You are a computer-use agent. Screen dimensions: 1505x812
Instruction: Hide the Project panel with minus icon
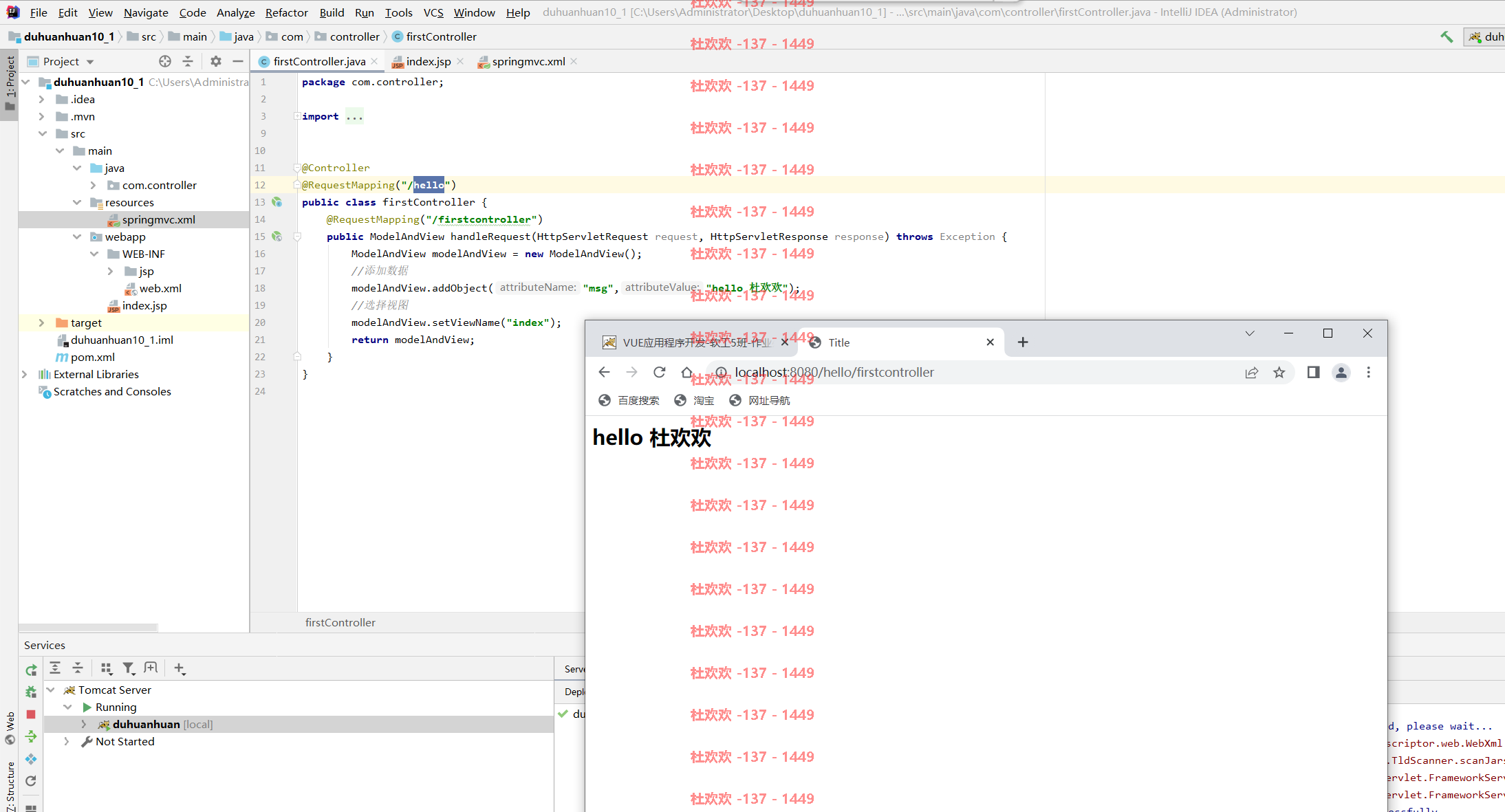(238, 61)
